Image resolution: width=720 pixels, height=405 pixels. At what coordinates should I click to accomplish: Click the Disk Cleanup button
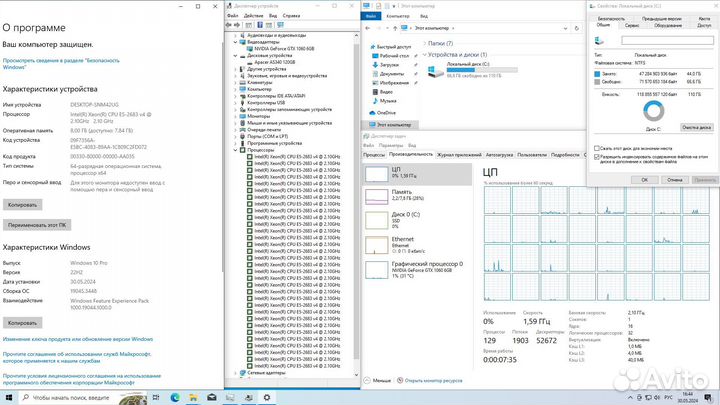pyautogui.click(x=695, y=127)
